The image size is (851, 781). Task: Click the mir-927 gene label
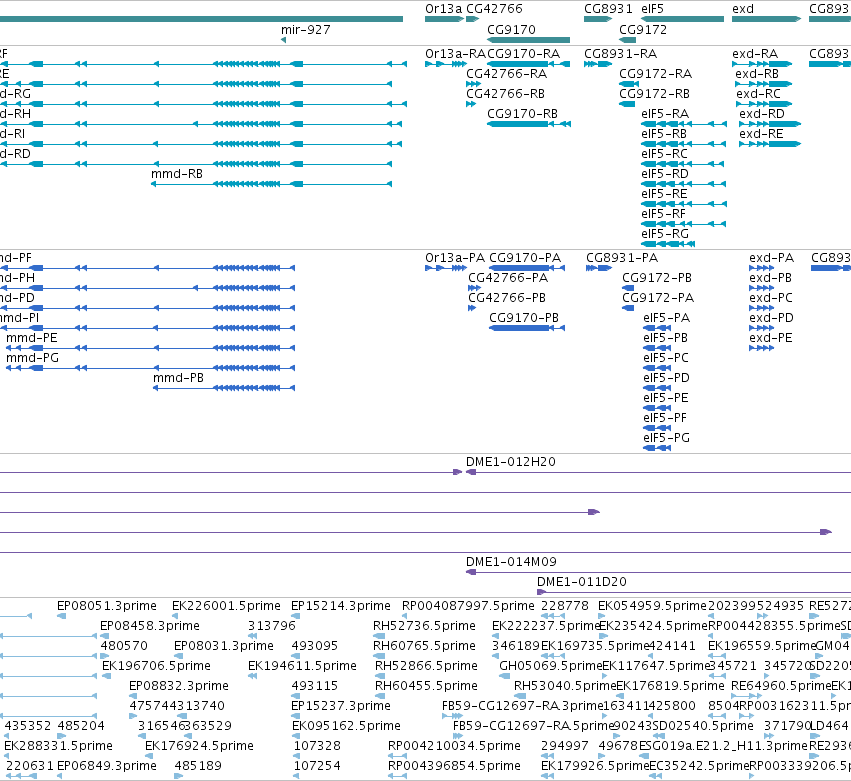pos(306,30)
